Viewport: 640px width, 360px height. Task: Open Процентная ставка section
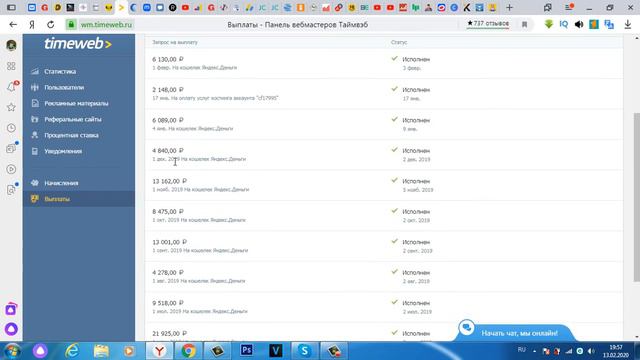(x=71, y=135)
